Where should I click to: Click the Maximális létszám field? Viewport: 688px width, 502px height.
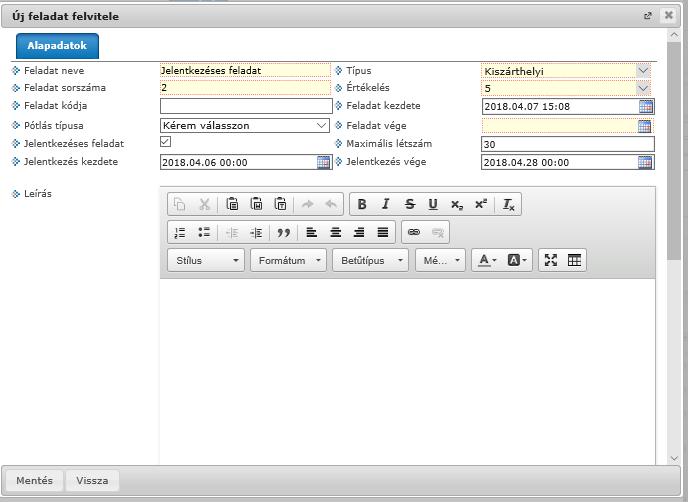pos(568,144)
